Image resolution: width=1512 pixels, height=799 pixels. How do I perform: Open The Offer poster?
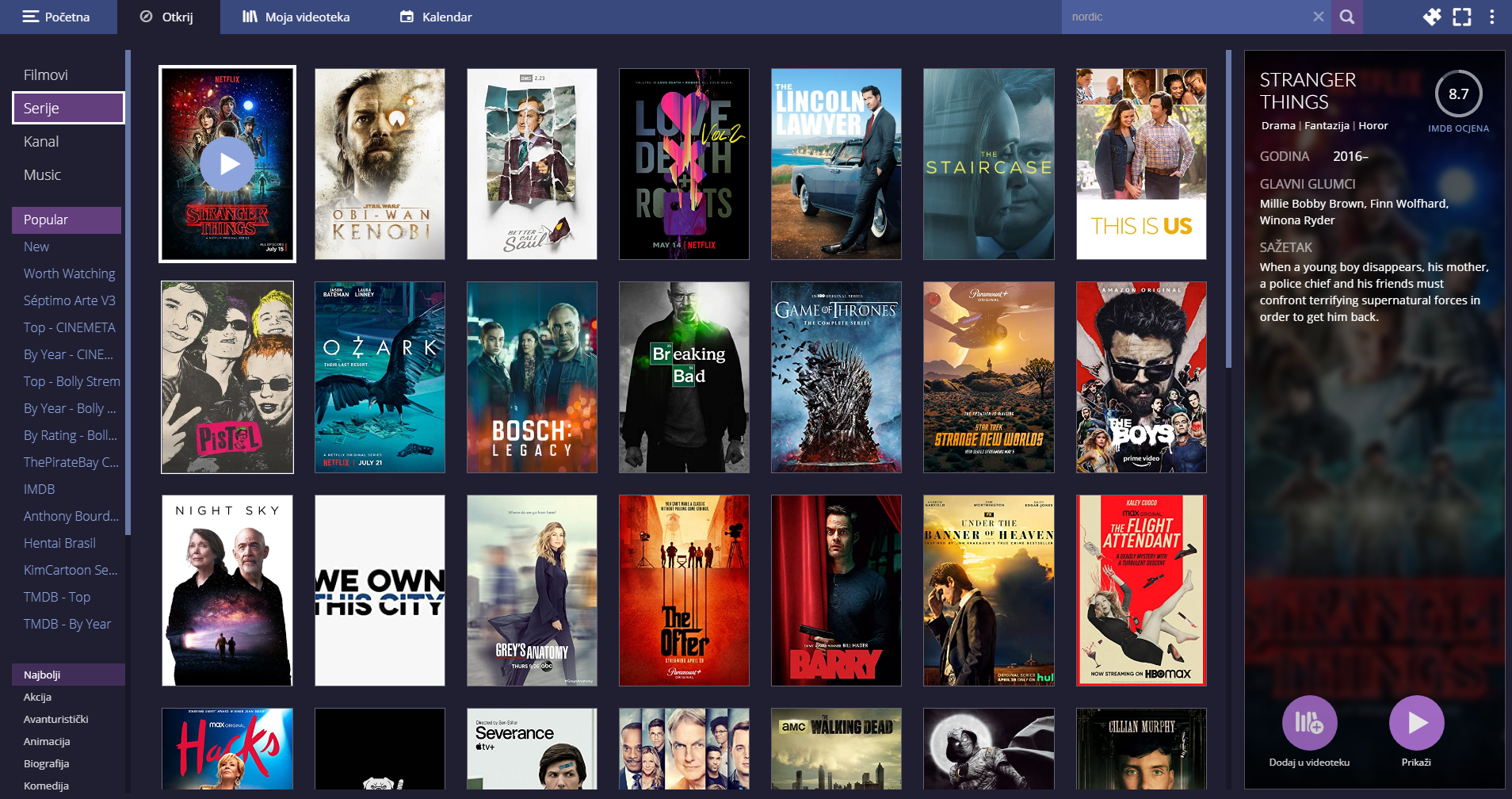coord(684,591)
